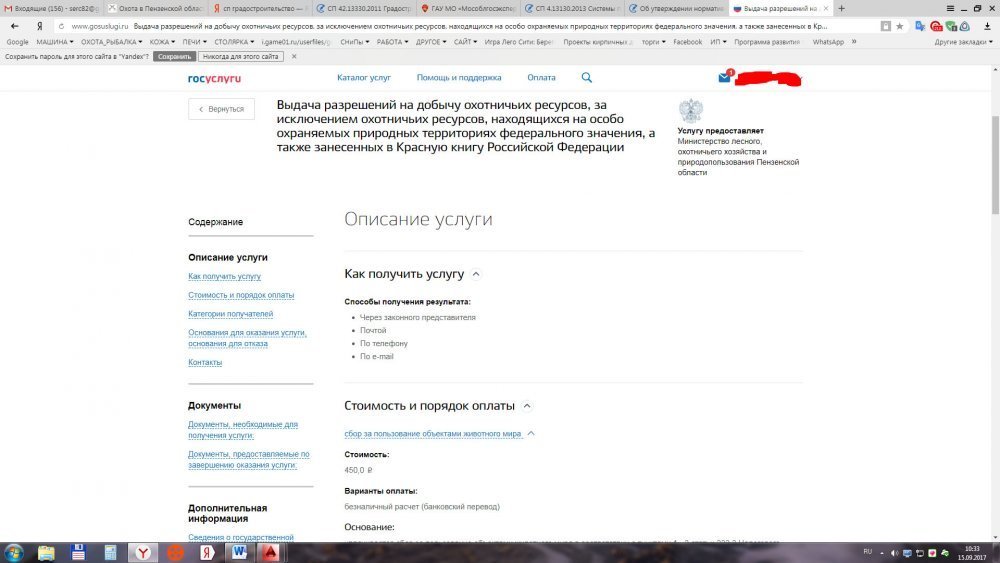This screenshot has width=1000, height=563.
Task: Open 'Помощь и поддержка' menu item
Action: (x=459, y=78)
